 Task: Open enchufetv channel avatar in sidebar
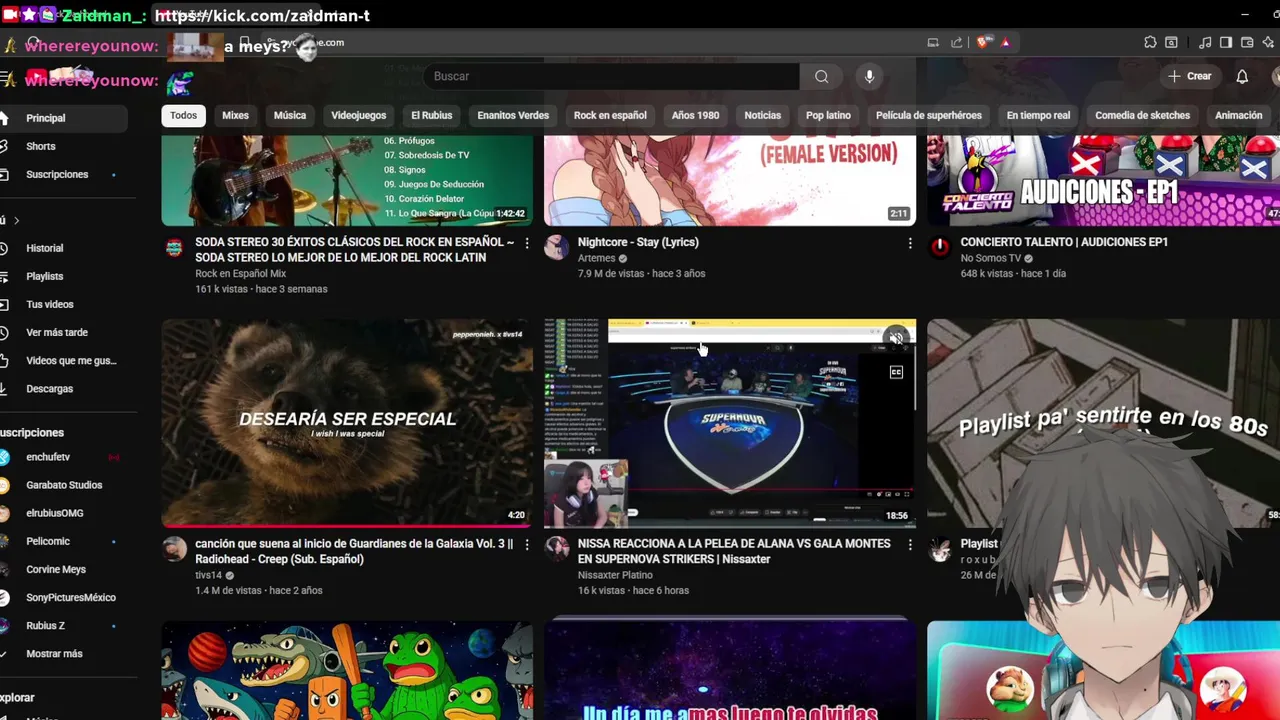(5, 457)
